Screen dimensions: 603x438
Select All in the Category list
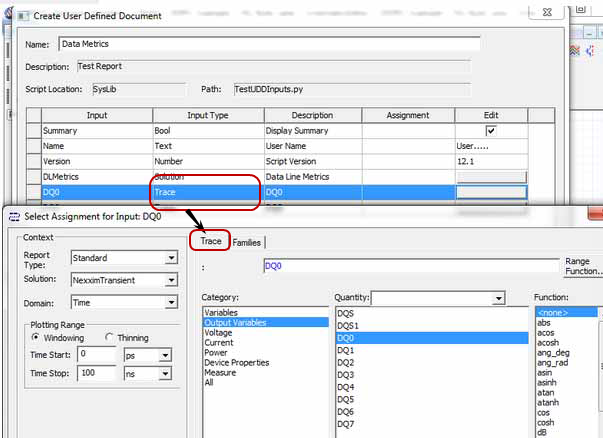pos(209,383)
